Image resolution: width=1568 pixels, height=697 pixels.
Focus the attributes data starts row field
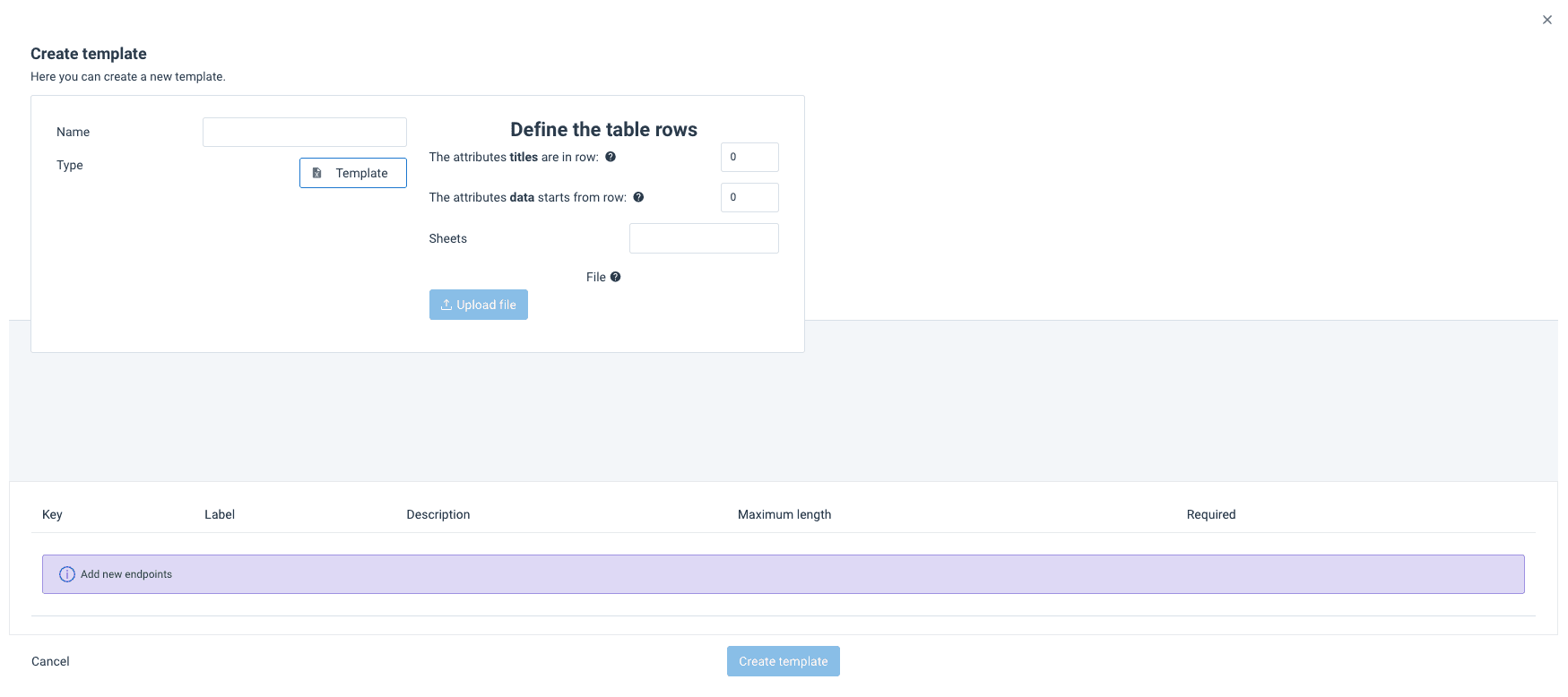pos(749,197)
